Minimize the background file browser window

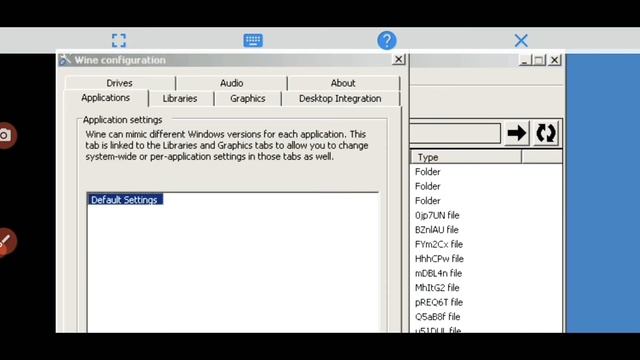click(x=524, y=60)
